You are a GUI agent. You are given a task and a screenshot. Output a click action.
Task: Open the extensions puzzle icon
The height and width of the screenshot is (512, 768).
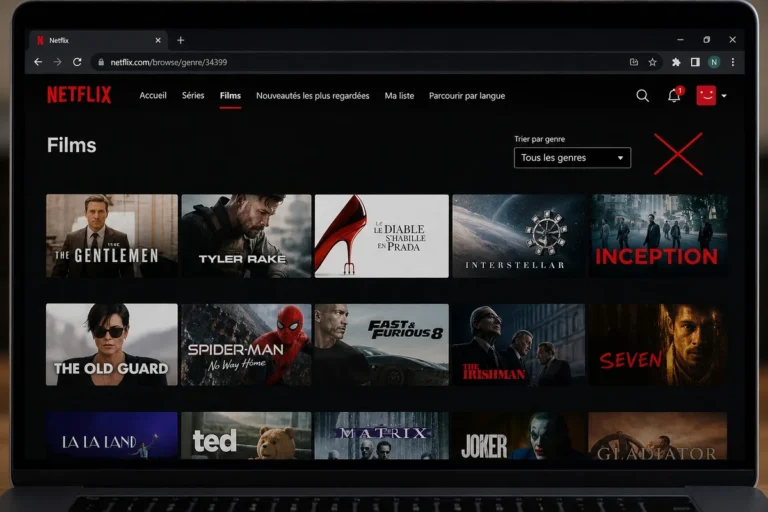676,62
